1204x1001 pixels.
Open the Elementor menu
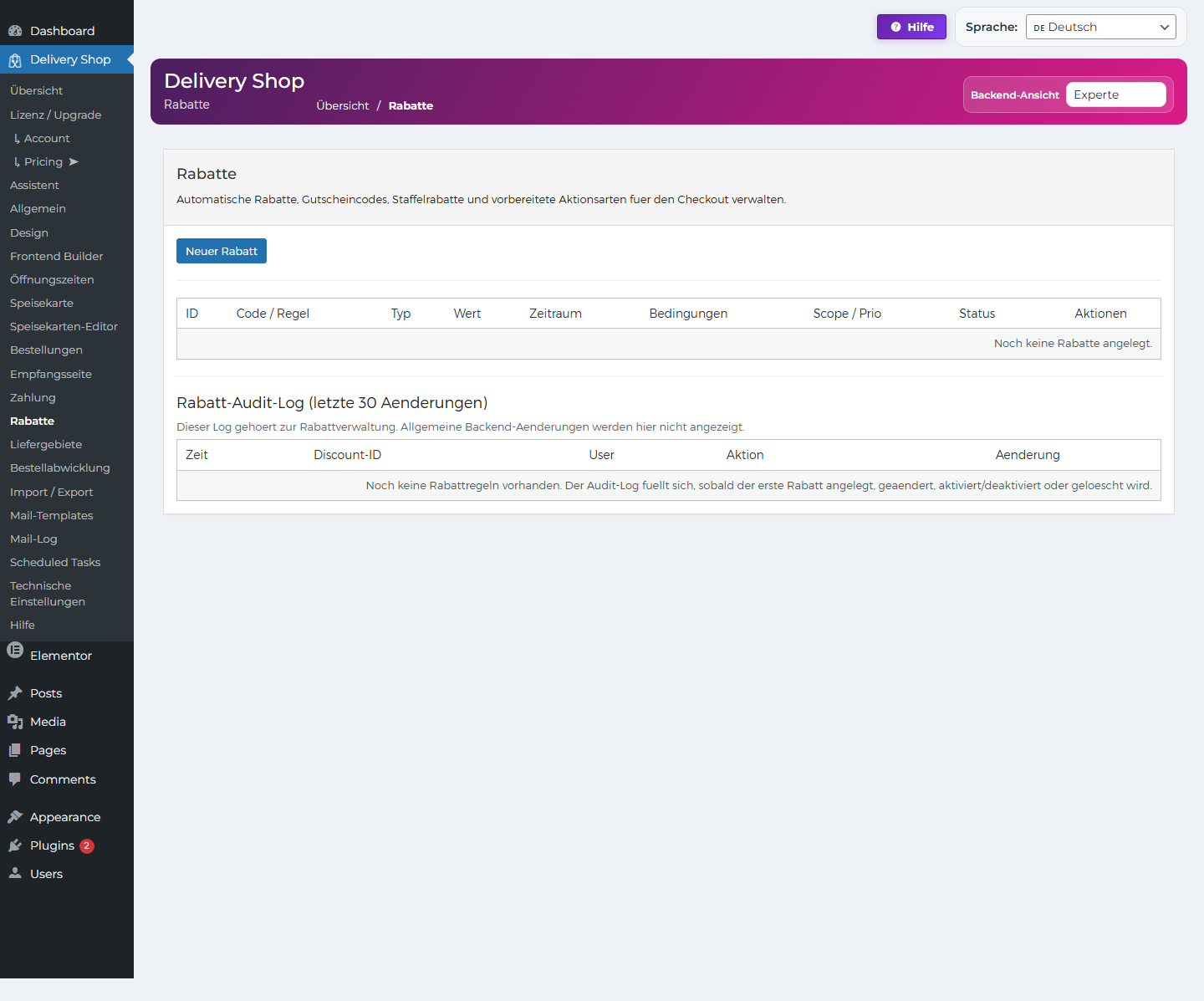[67, 656]
